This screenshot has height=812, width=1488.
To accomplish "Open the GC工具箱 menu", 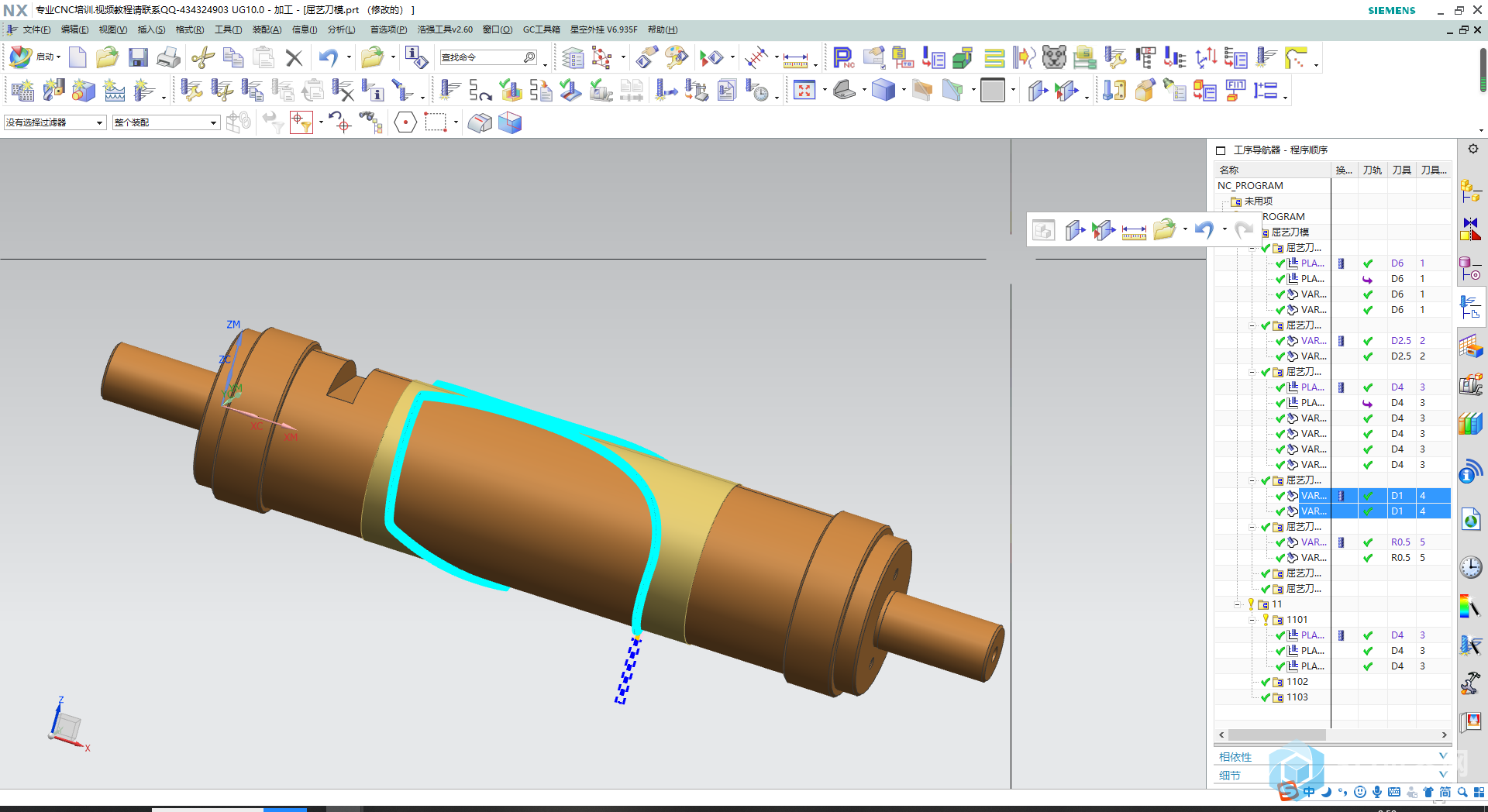I will (x=542, y=29).
